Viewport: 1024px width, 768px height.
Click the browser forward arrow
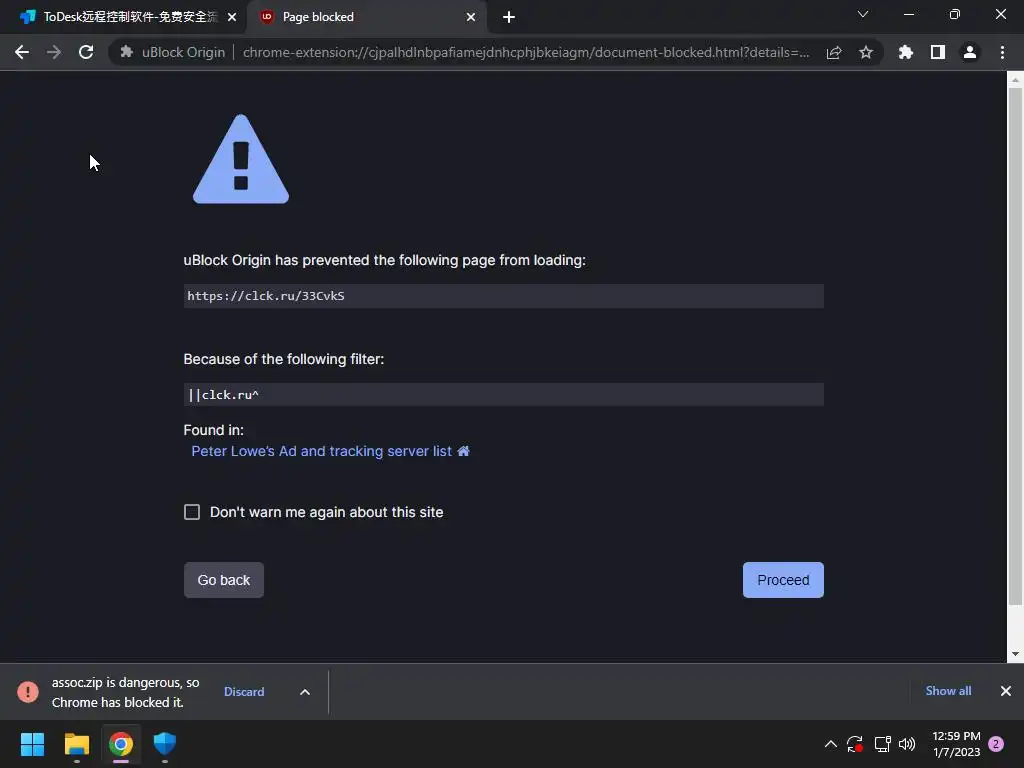tap(54, 52)
